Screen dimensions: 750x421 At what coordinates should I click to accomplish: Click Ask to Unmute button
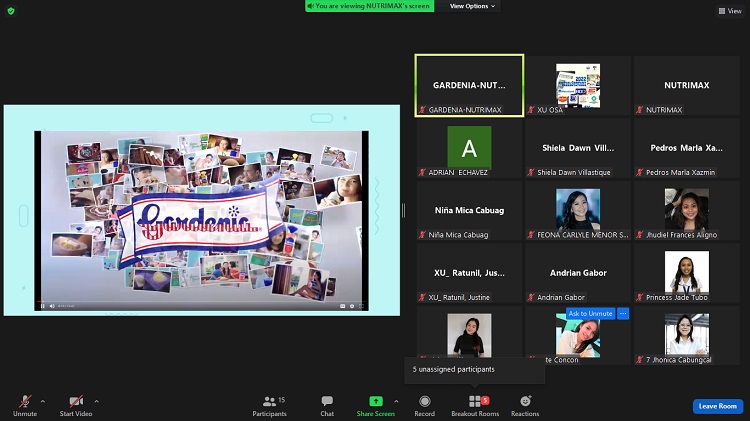[590, 313]
